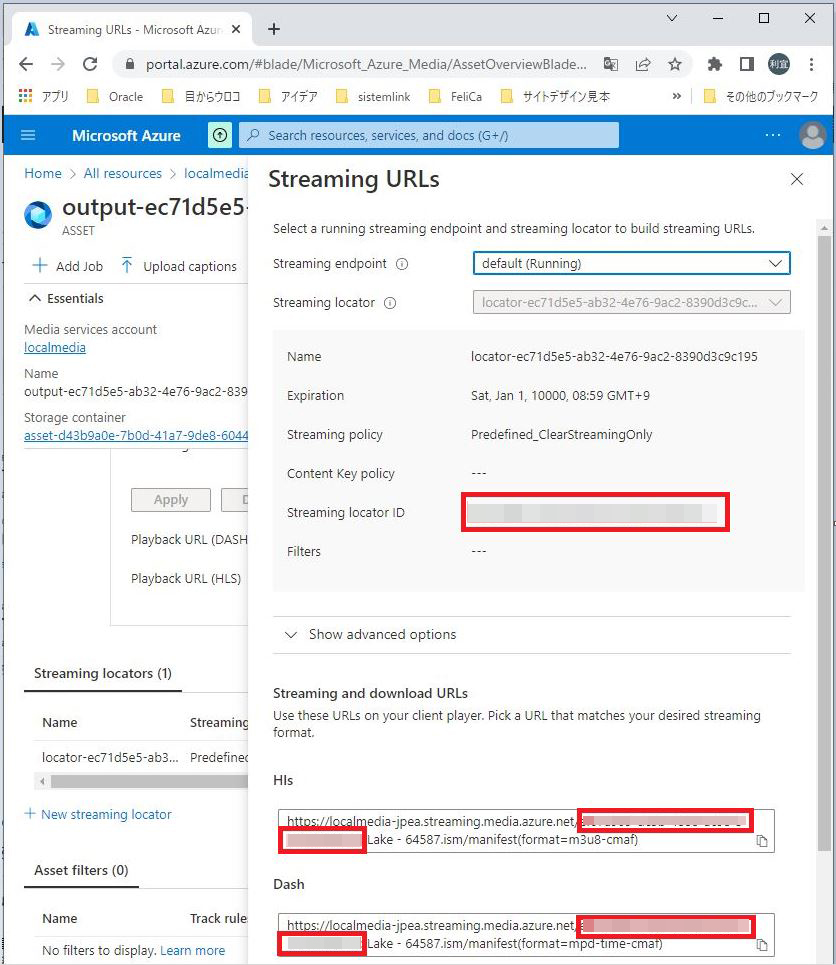The width and height of the screenshot is (836, 965).
Task: Open Streaming endpoint dropdown
Action: (632, 263)
